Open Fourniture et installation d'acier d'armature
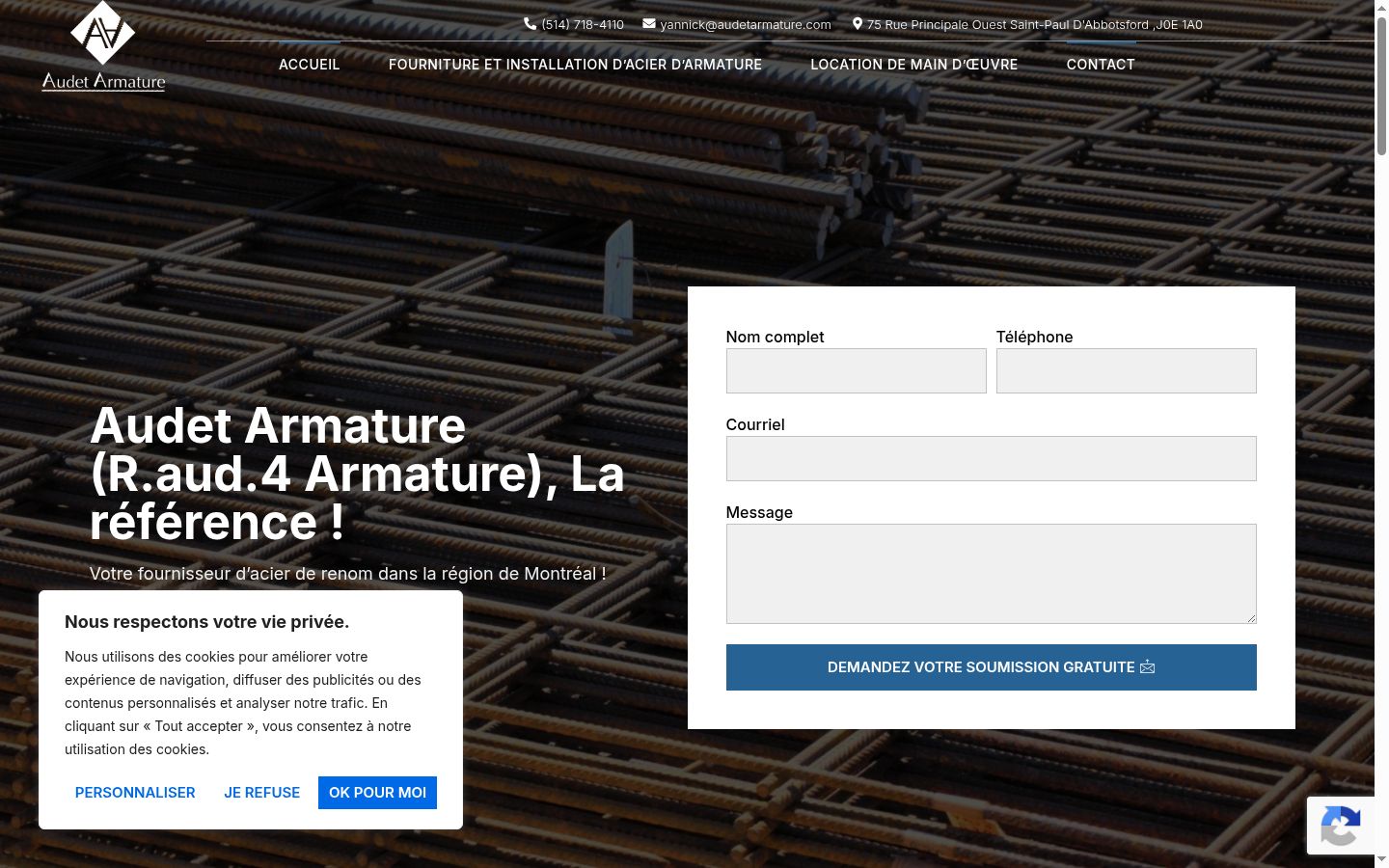This screenshot has height=868, width=1389. click(x=575, y=65)
